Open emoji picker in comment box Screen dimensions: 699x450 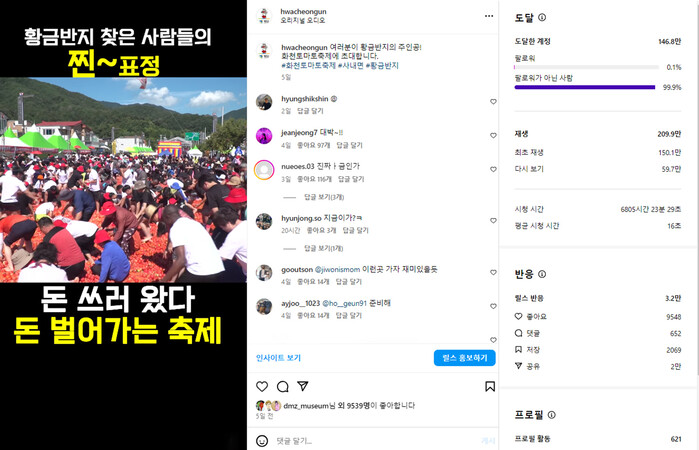pyautogui.click(x=262, y=441)
